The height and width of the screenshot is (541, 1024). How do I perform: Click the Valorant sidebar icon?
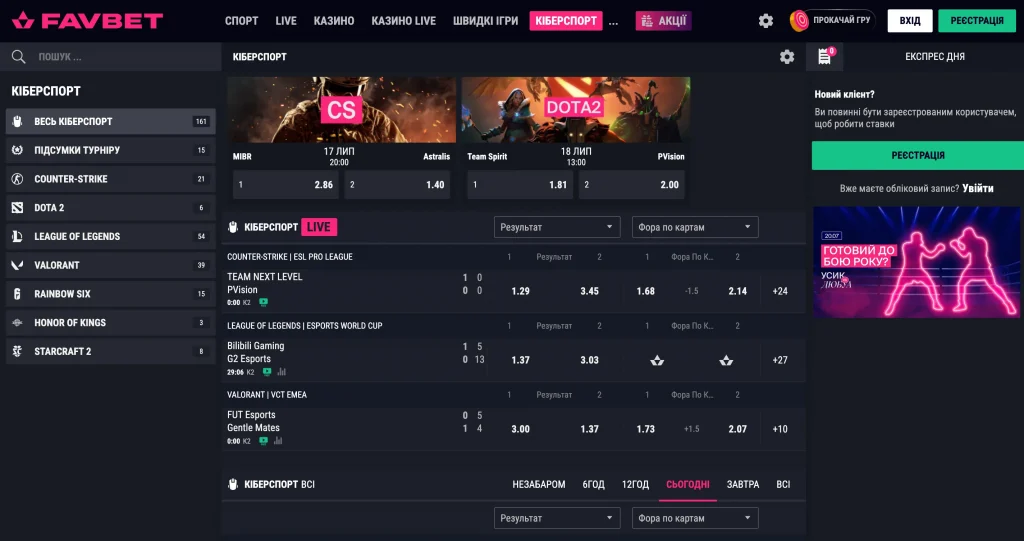tap(18, 265)
